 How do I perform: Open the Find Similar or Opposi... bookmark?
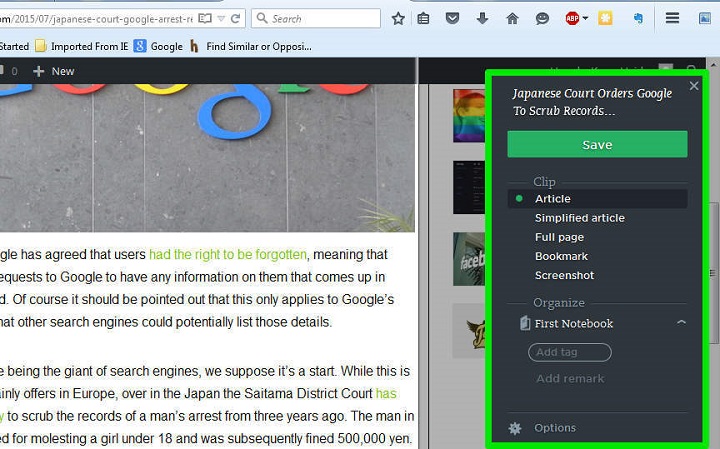pyautogui.click(x=251, y=46)
